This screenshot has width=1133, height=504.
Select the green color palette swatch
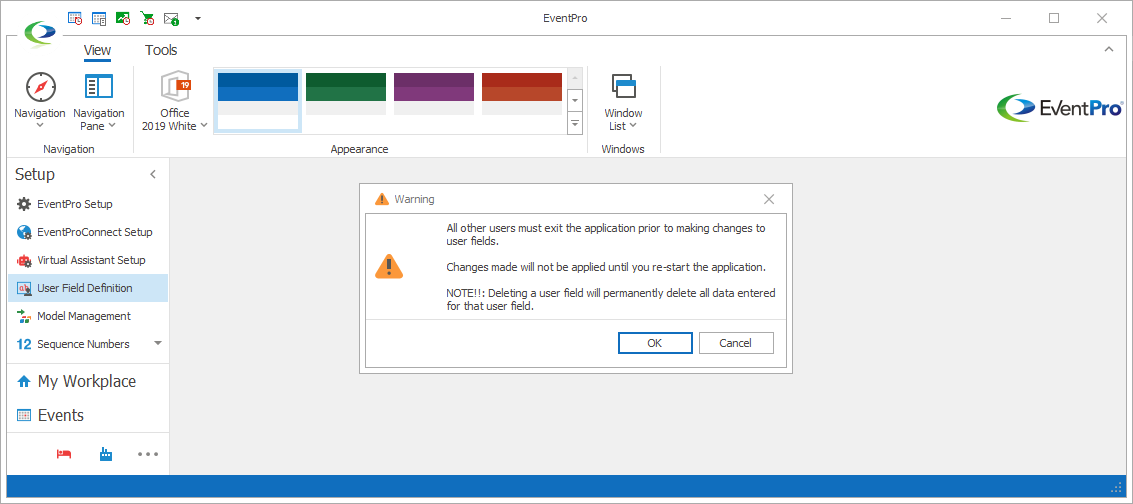[x=346, y=94]
